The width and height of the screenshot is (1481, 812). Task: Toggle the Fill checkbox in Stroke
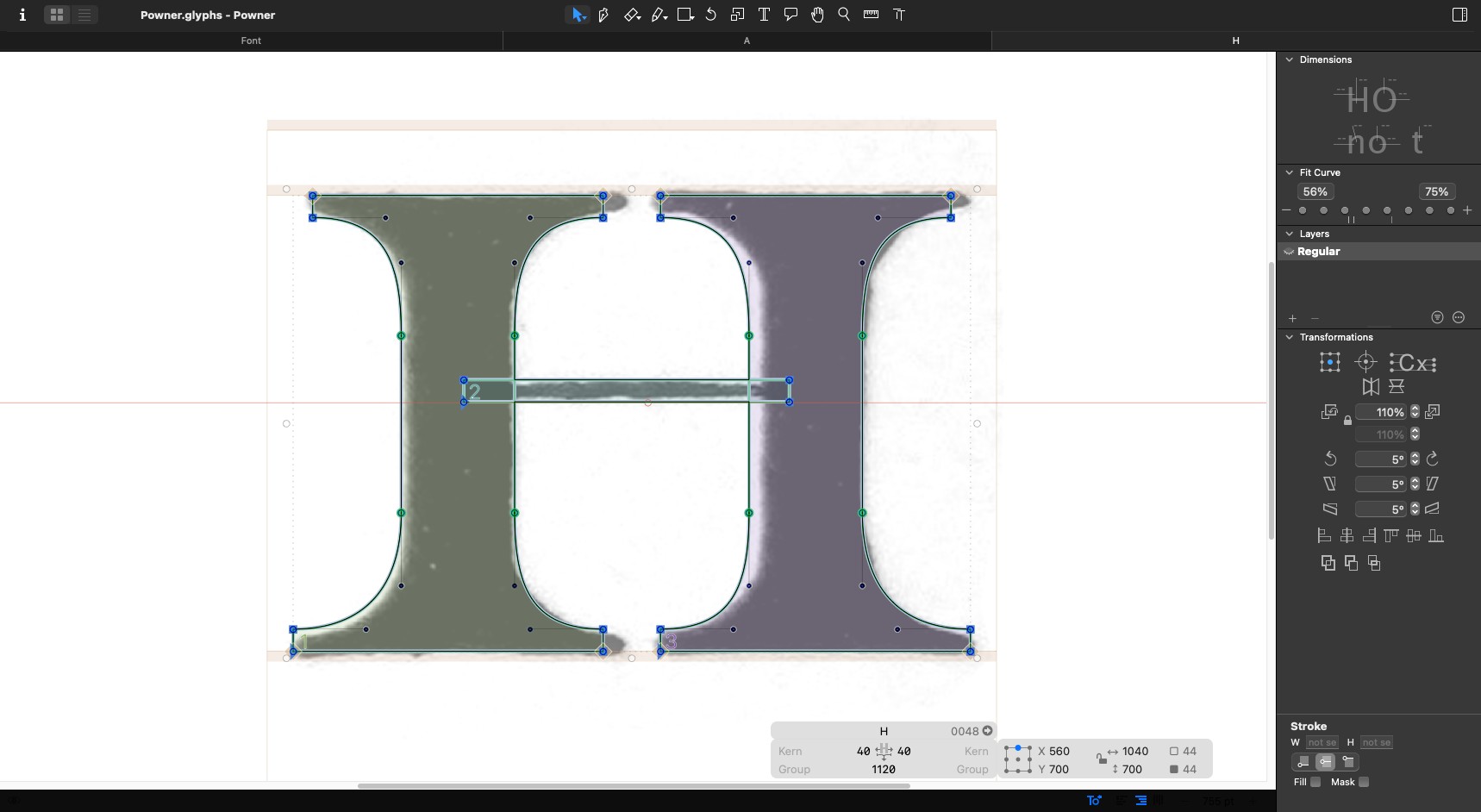pos(1315,783)
